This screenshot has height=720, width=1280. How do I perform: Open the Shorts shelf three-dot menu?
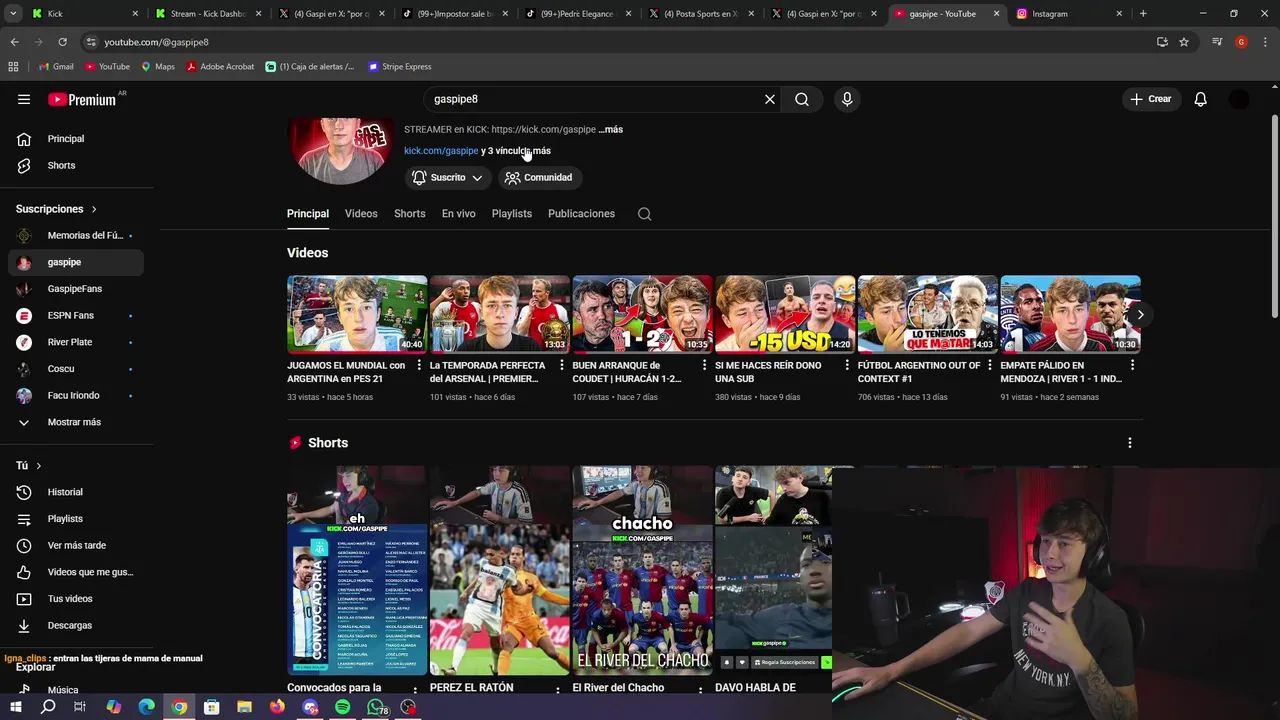pos(1130,443)
